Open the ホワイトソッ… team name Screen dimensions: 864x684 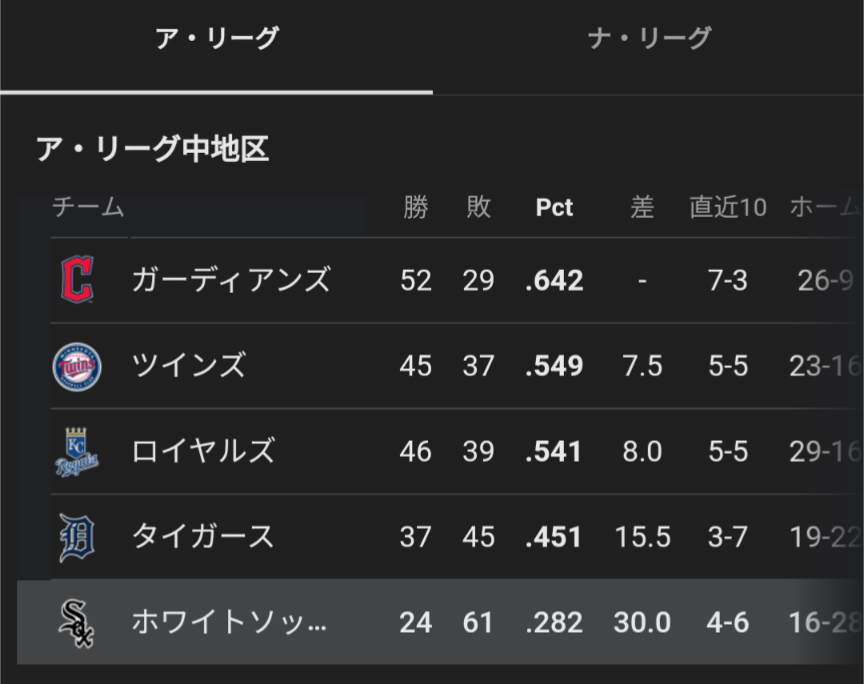229,623
